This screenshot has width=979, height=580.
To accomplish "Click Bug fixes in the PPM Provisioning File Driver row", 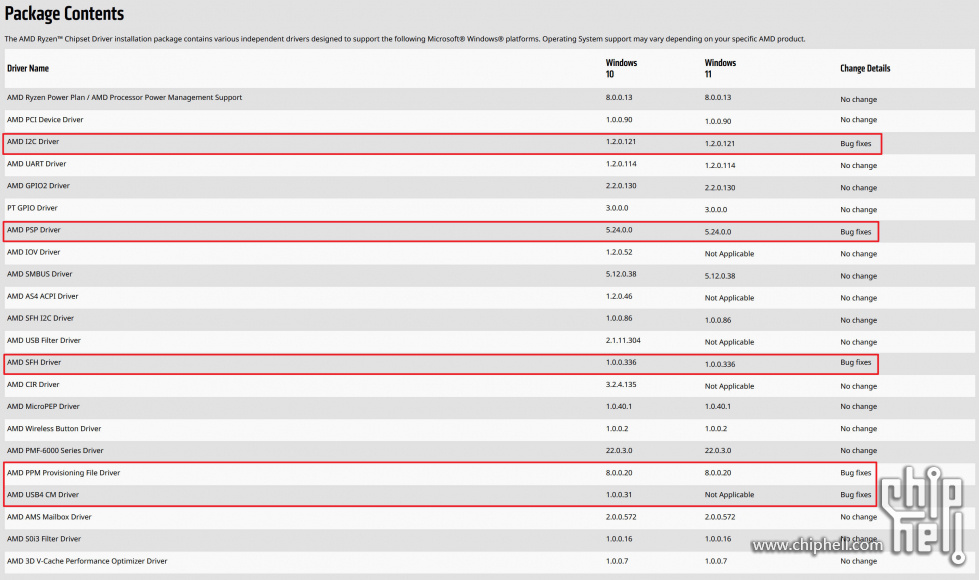I will point(855,473).
